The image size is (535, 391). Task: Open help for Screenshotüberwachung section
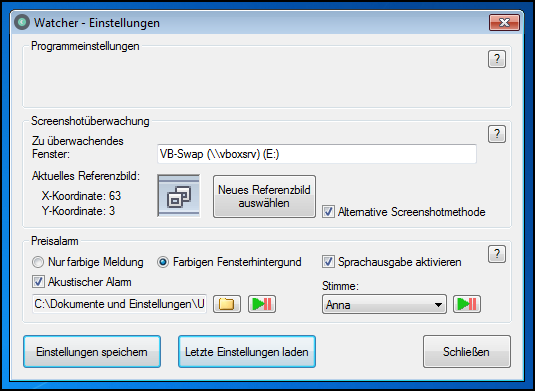point(497,134)
